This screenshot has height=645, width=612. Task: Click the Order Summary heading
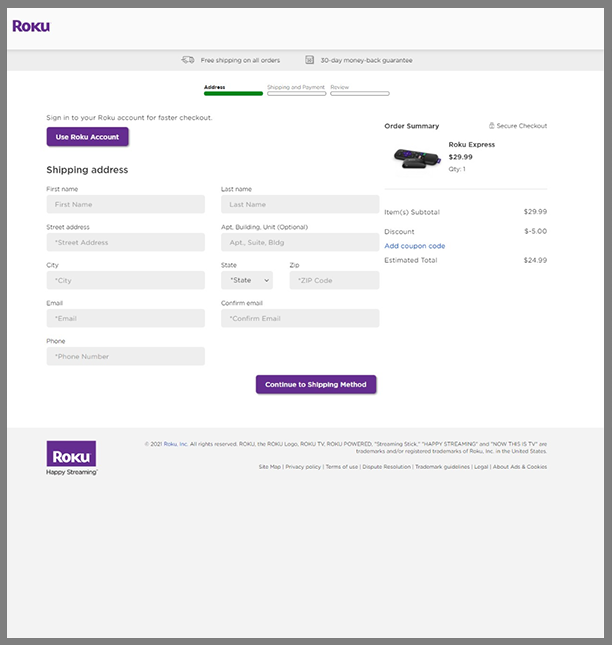click(x=412, y=126)
